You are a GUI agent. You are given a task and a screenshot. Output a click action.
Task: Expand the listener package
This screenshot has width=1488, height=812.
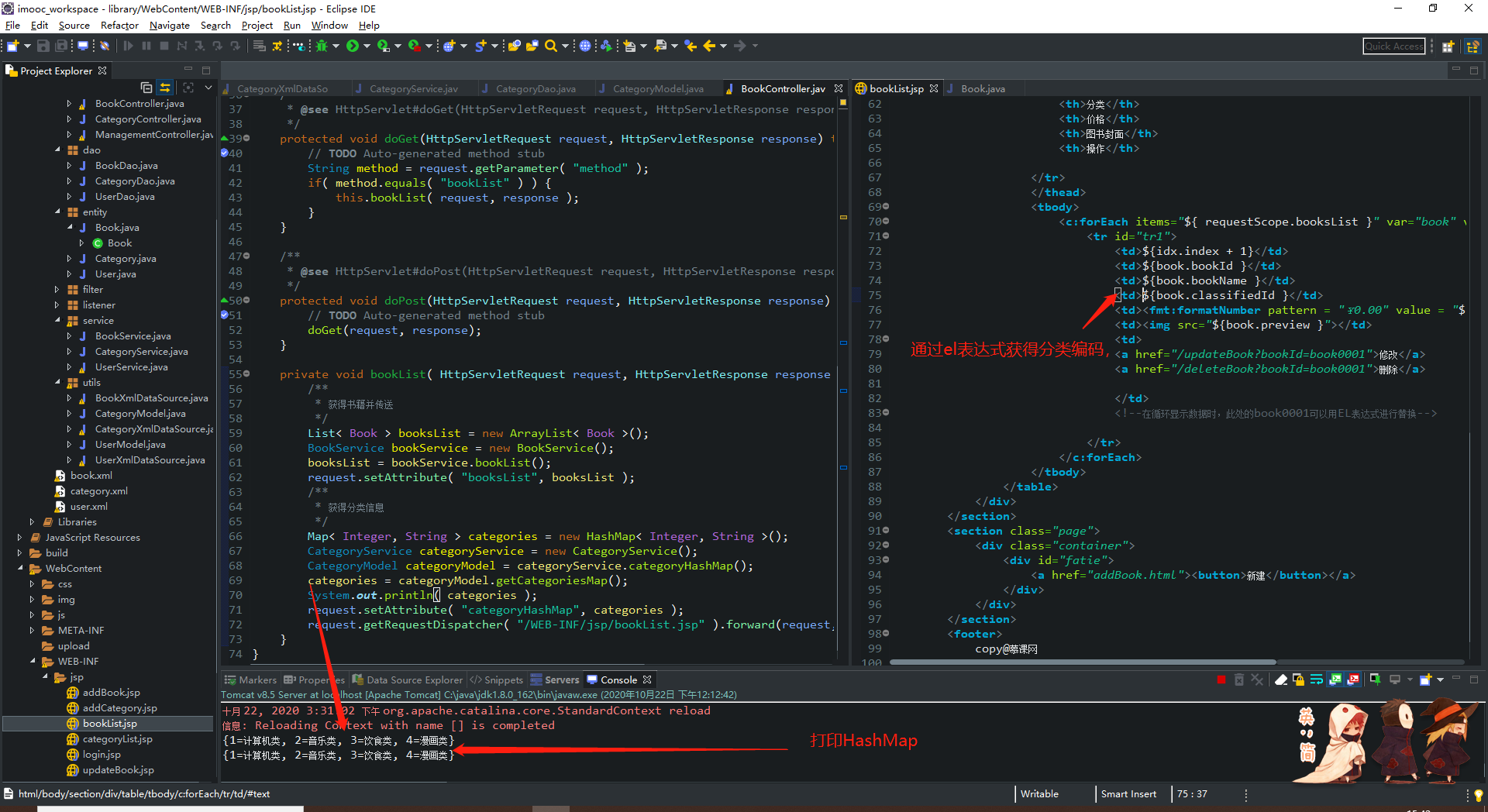click(57, 304)
